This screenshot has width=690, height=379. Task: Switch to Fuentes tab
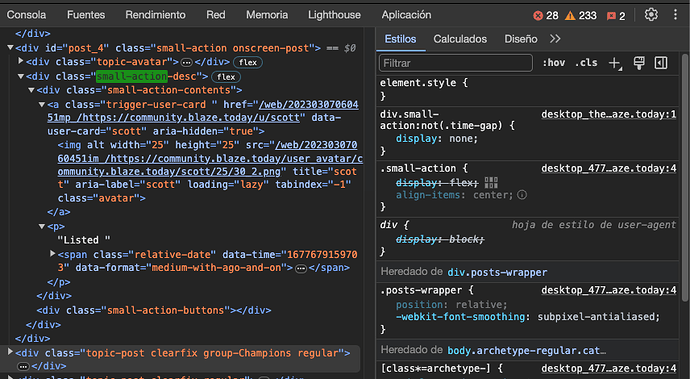point(86,15)
